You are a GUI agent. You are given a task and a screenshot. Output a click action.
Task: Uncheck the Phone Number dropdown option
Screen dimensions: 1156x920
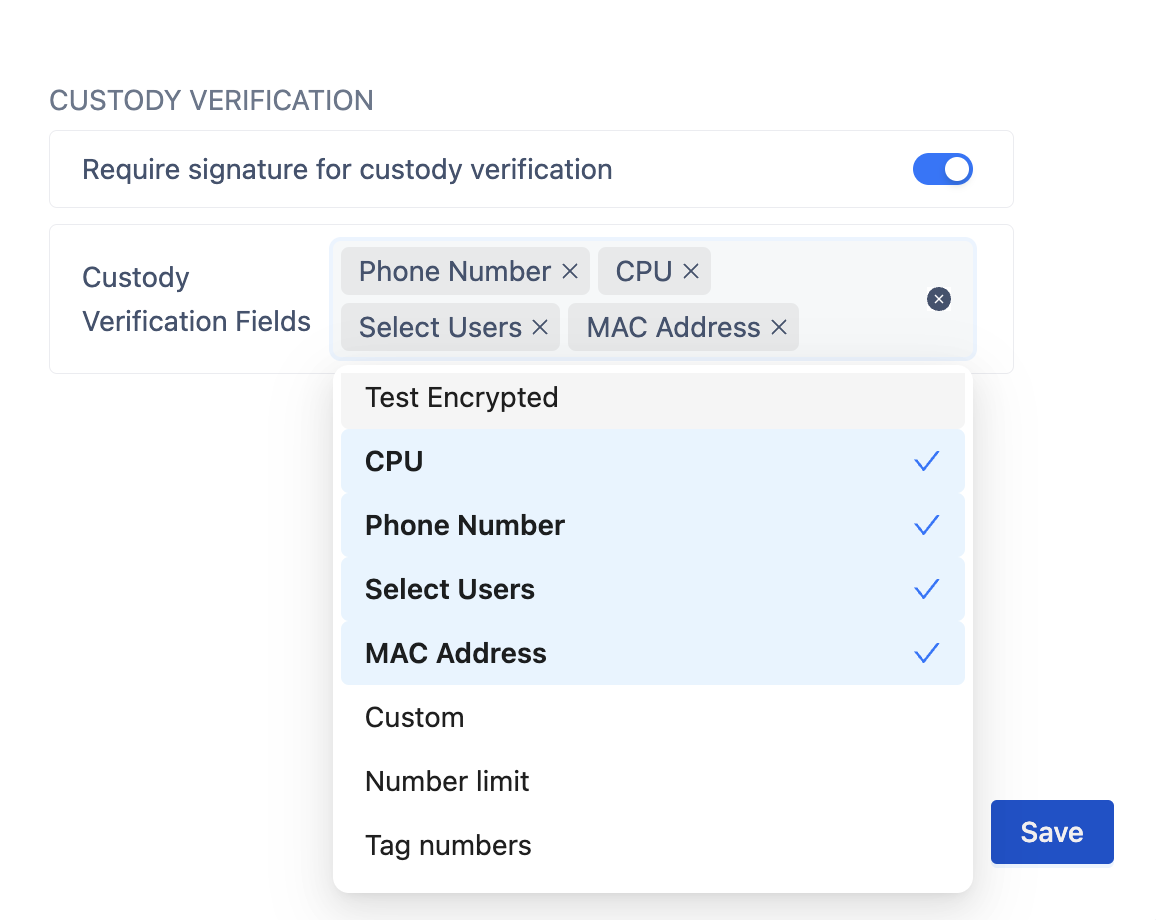point(465,525)
